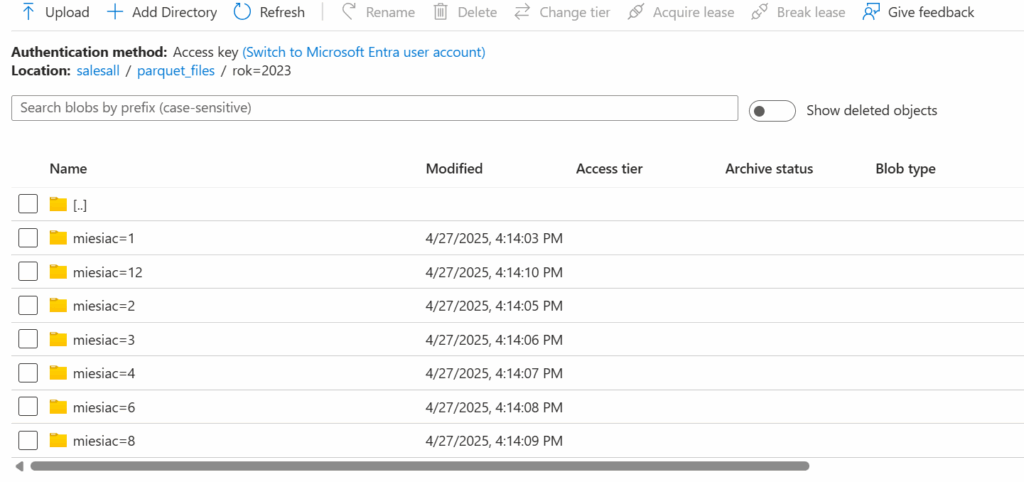Image resolution: width=1024 pixels, height=482 pixels.
Task: Click the Change tier arrows icon
Action: [522, 12]
